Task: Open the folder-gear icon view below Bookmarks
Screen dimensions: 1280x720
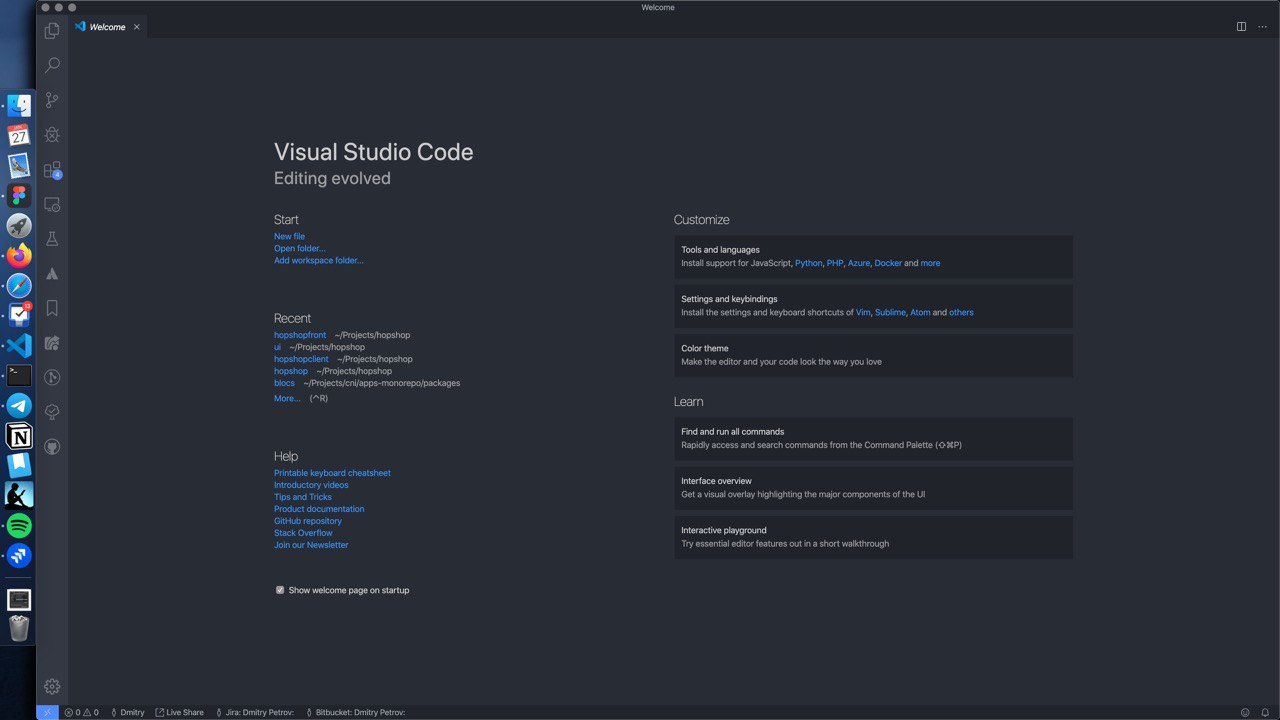Action: pos(52,343)
